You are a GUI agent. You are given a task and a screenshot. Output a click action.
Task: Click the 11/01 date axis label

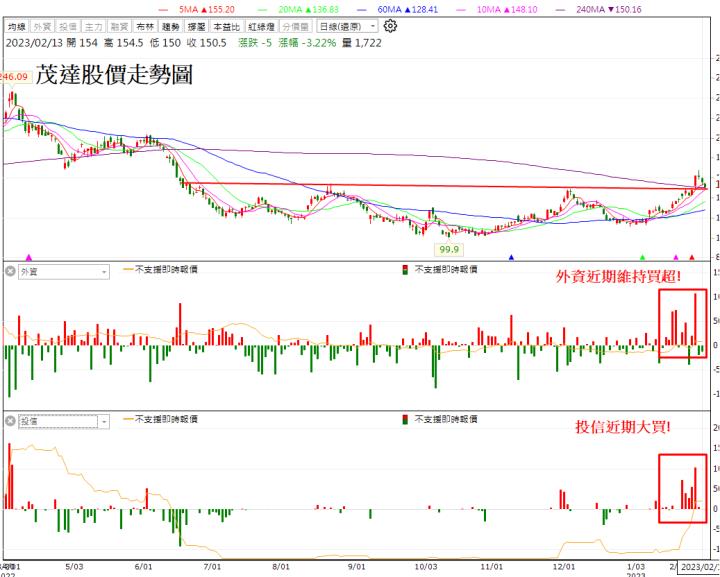[491, 566]
